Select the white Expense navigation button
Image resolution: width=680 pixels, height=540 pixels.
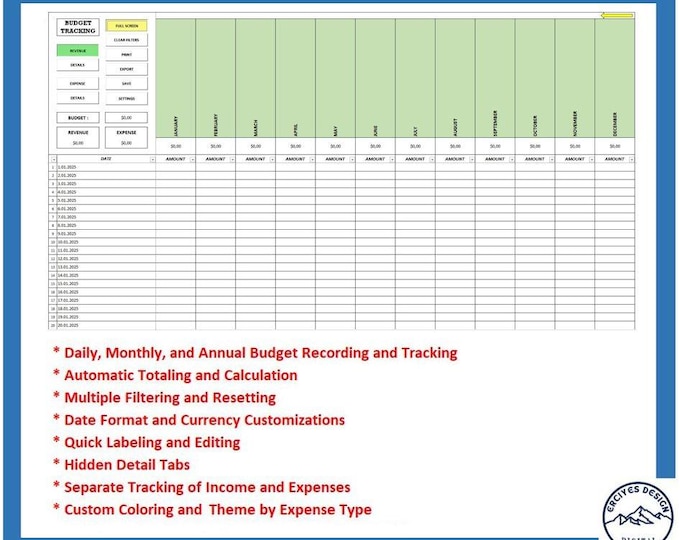click(x=78, y=83)
